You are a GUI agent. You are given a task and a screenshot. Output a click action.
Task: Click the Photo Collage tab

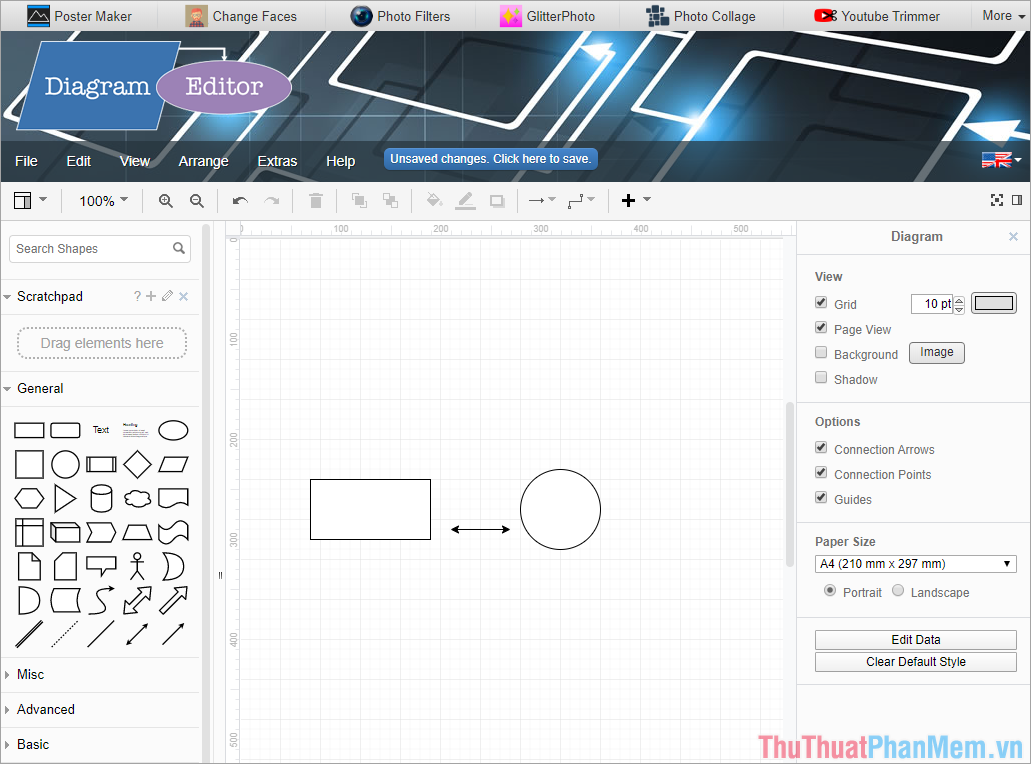tap(704, 16)
